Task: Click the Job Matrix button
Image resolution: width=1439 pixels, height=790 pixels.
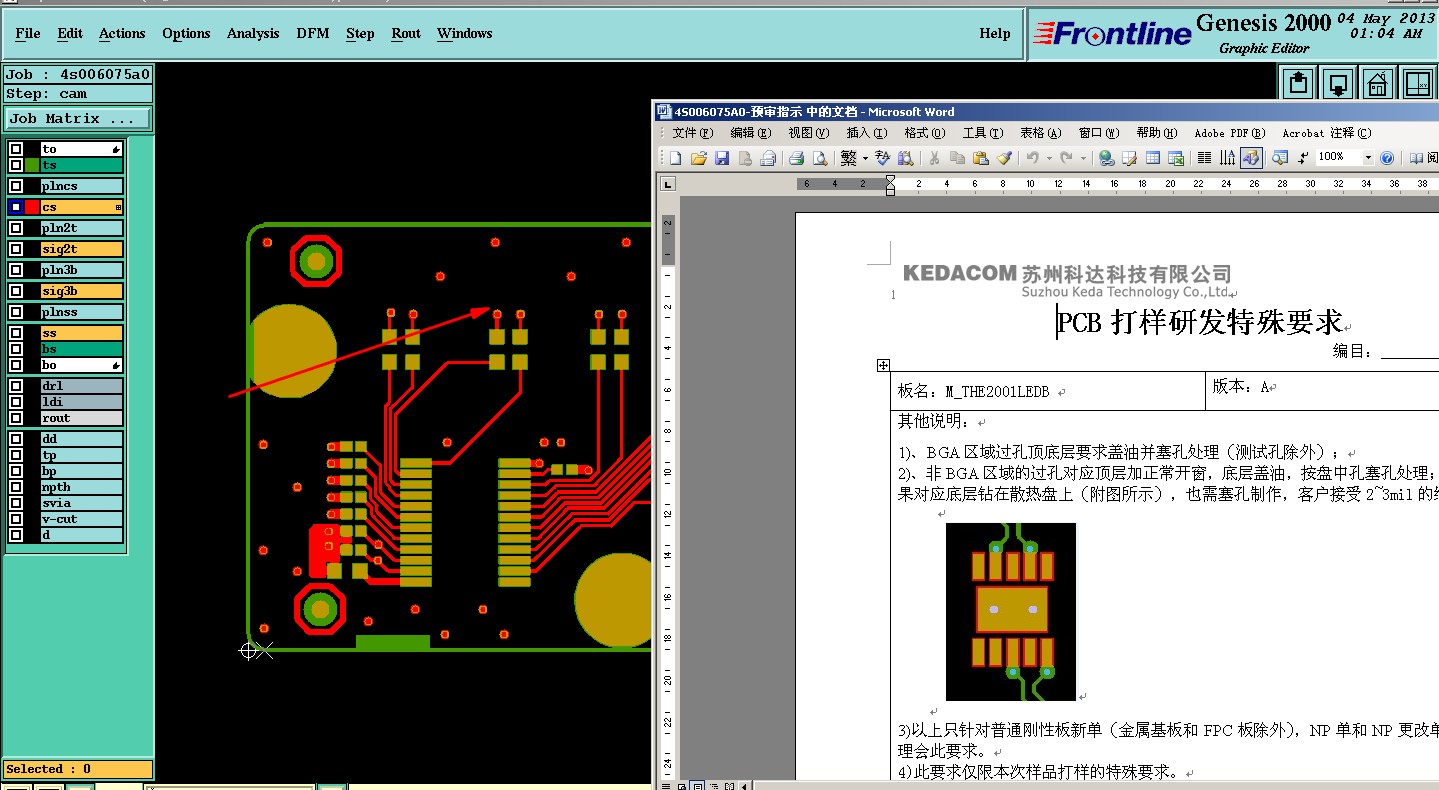Action: pos(78,118)
